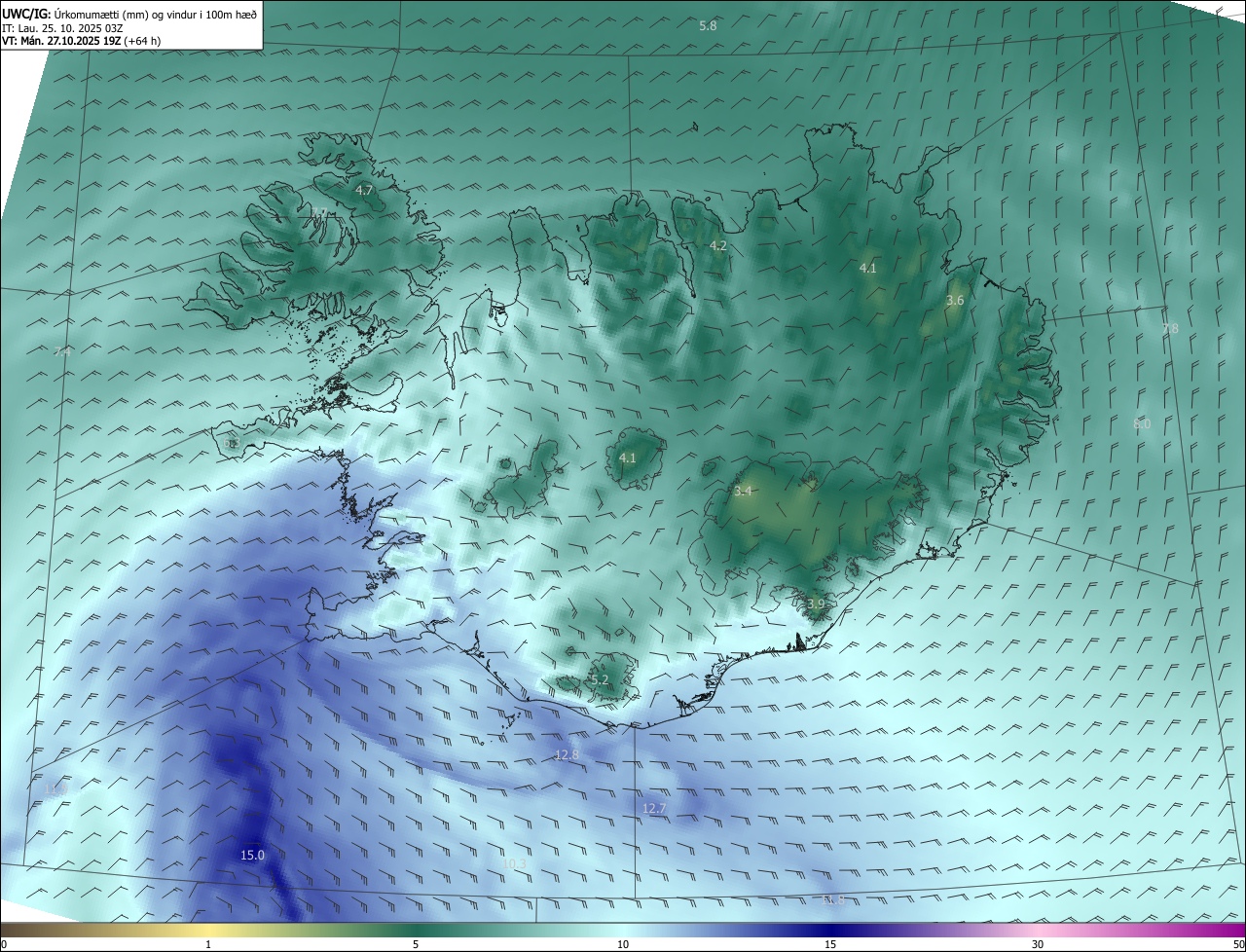The image size is (1246, 952).
Task: Click the color scale tick labeled 15
Action: pos(830,944)
